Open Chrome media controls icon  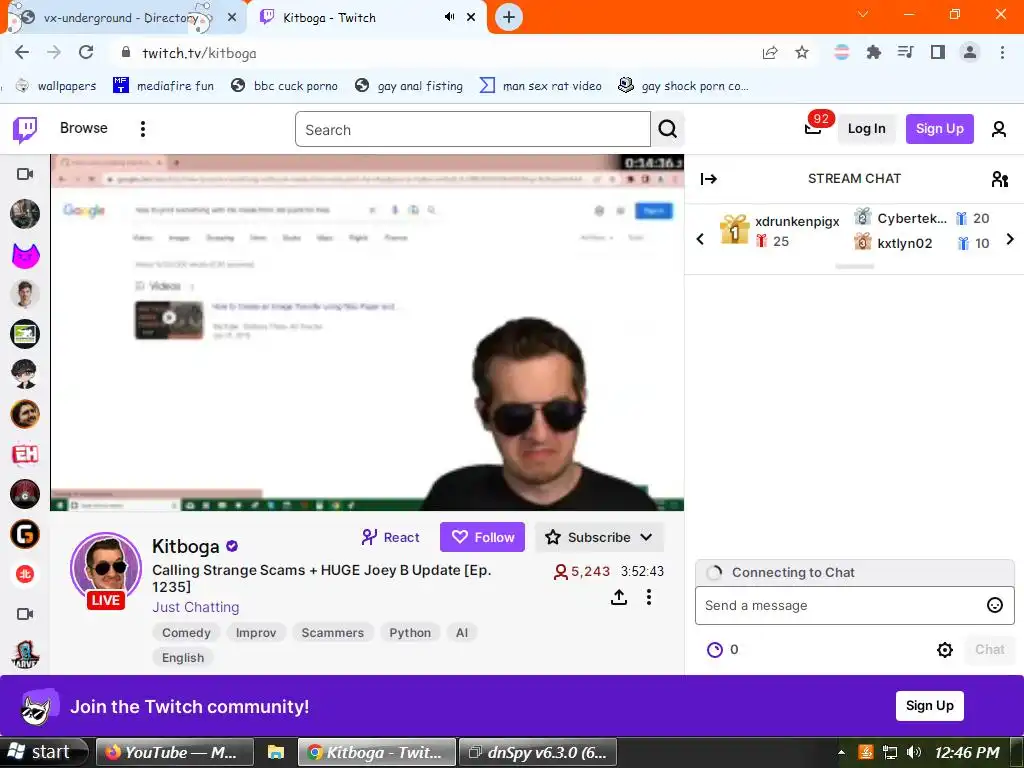[905, 53]
